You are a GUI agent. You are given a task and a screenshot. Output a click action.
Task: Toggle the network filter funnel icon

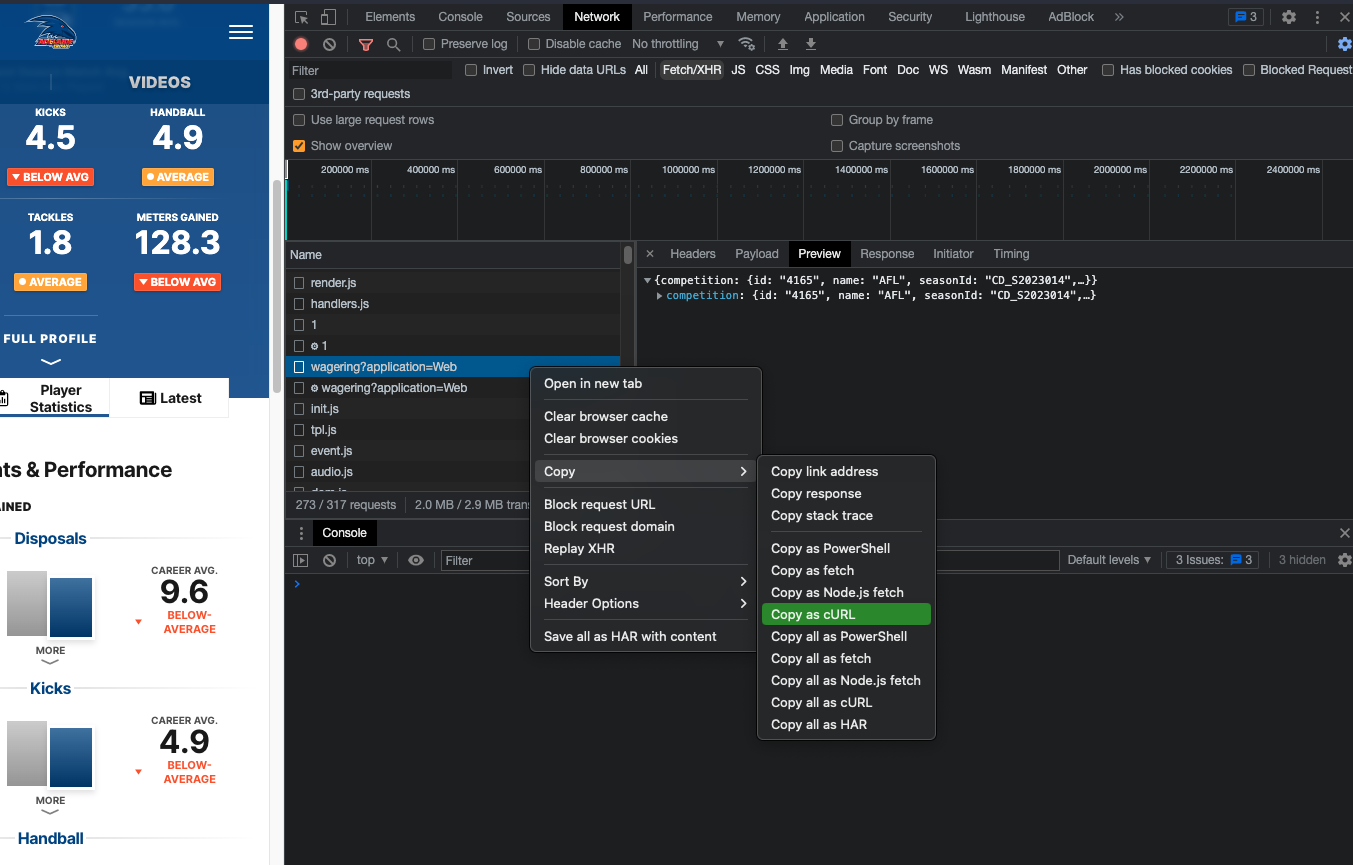click(366, 44)
